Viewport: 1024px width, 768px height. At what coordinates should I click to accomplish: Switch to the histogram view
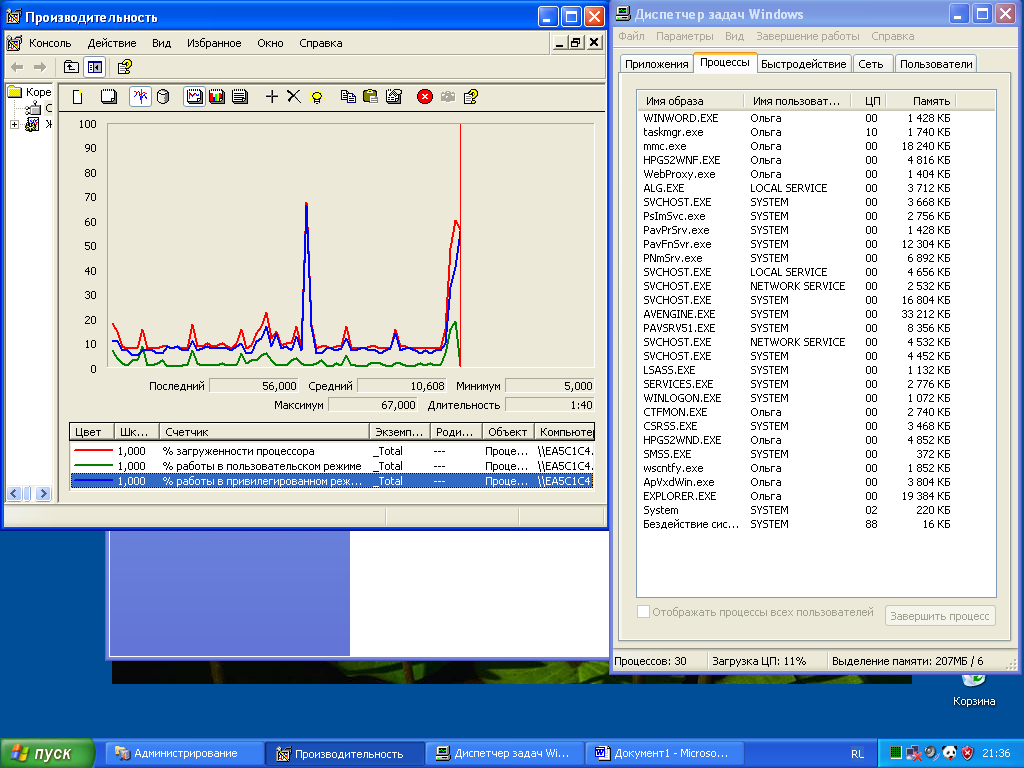(217, 96)
